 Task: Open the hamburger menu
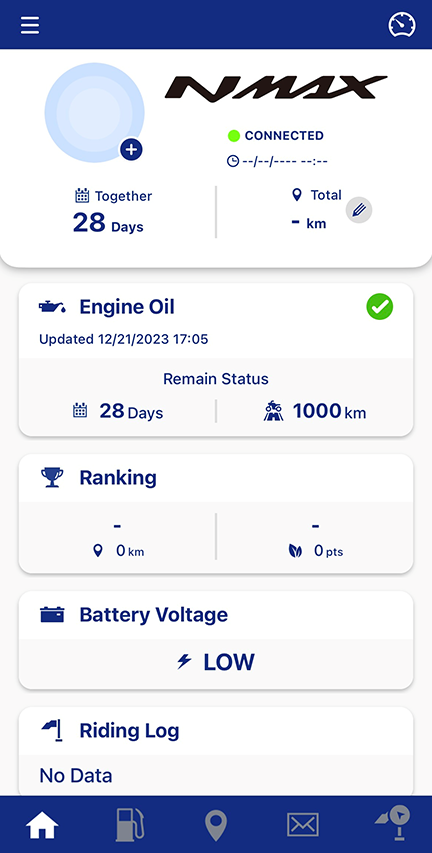(30, 25)
